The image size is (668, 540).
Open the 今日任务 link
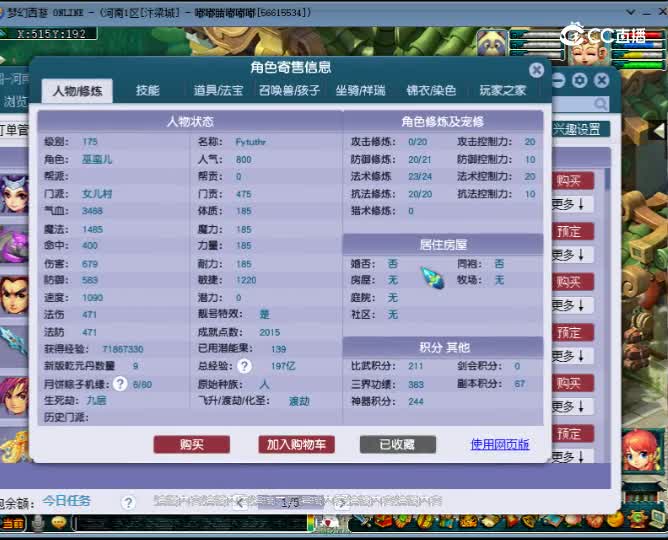[x=66, y=501]
